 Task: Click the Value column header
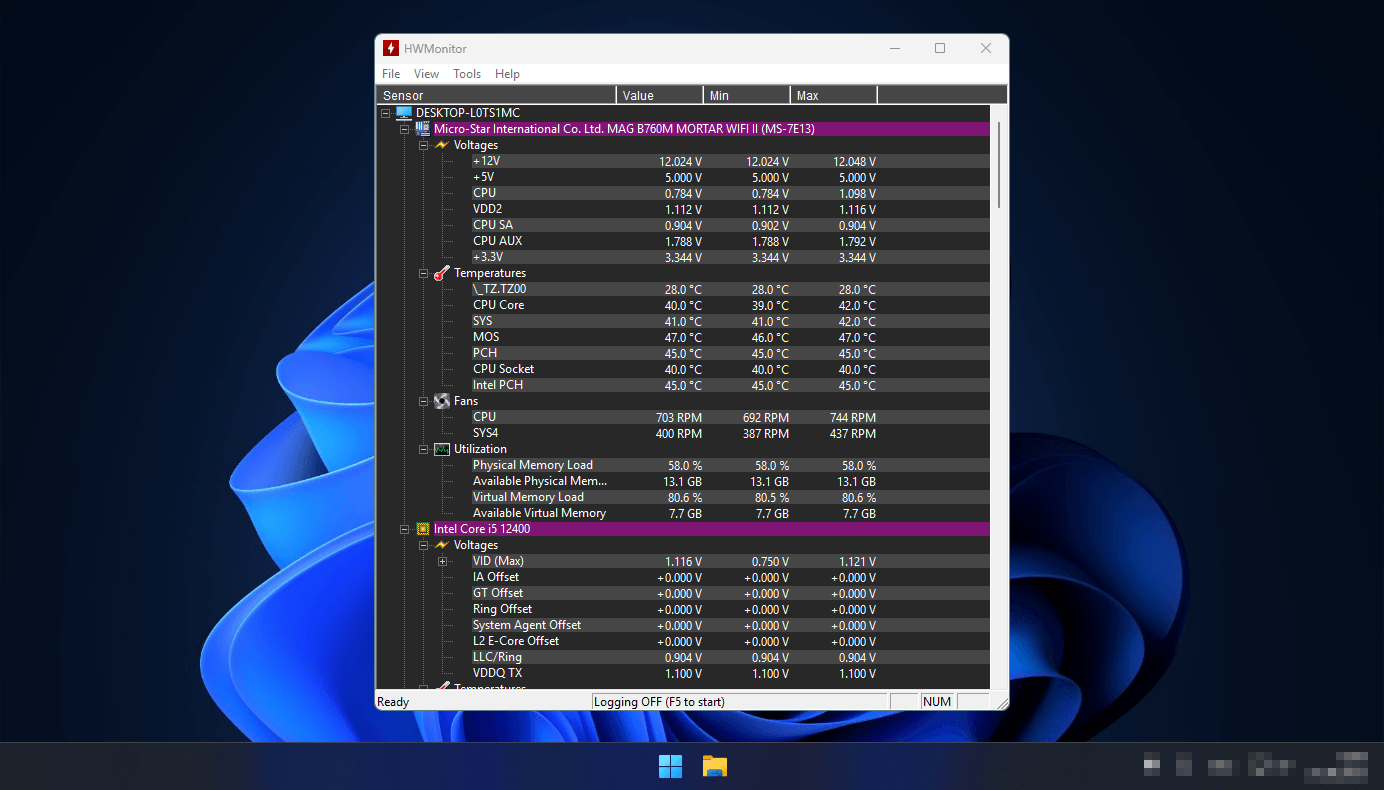(x=660, y=95)
